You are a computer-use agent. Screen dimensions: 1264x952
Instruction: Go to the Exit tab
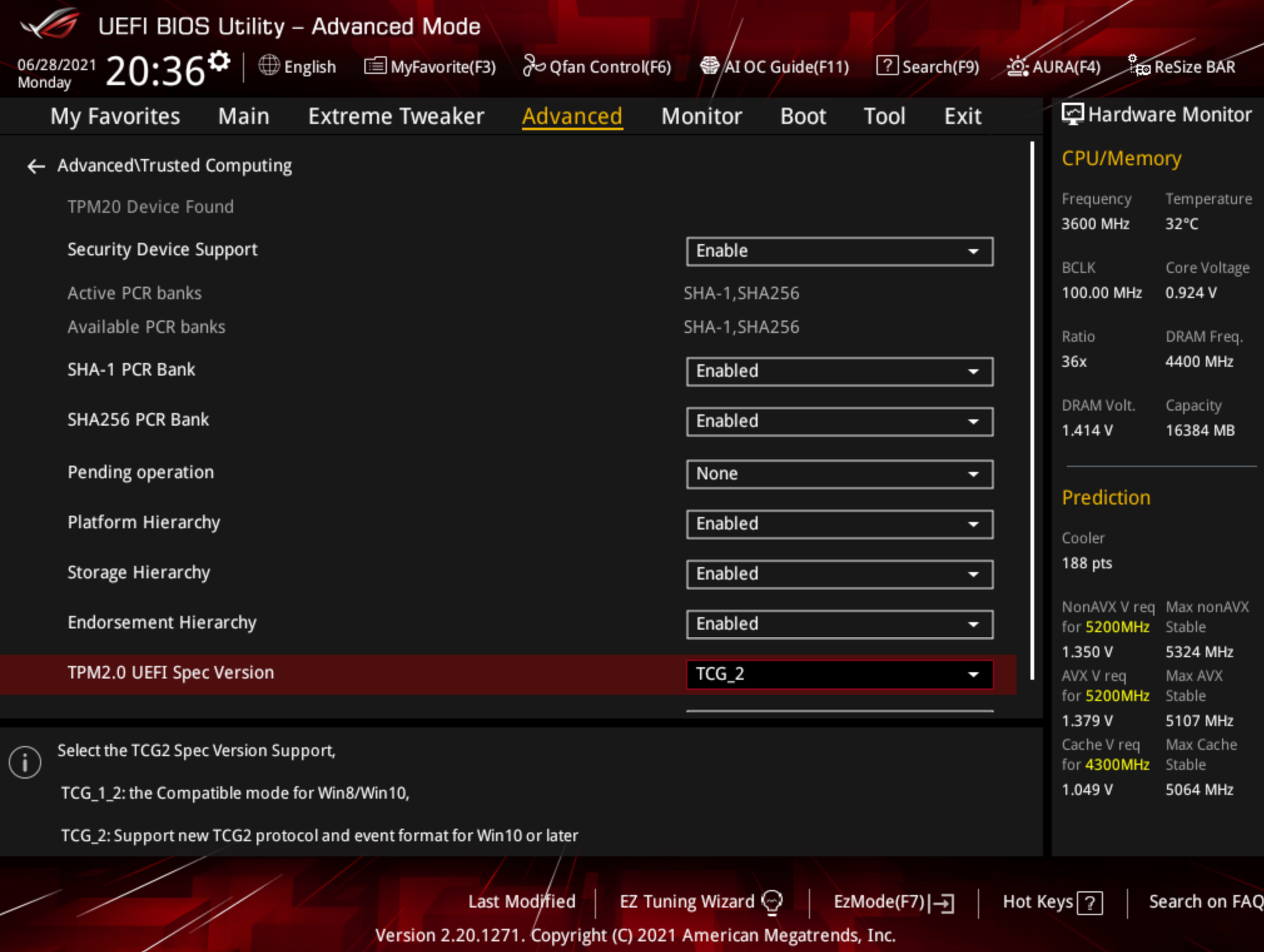963,116
